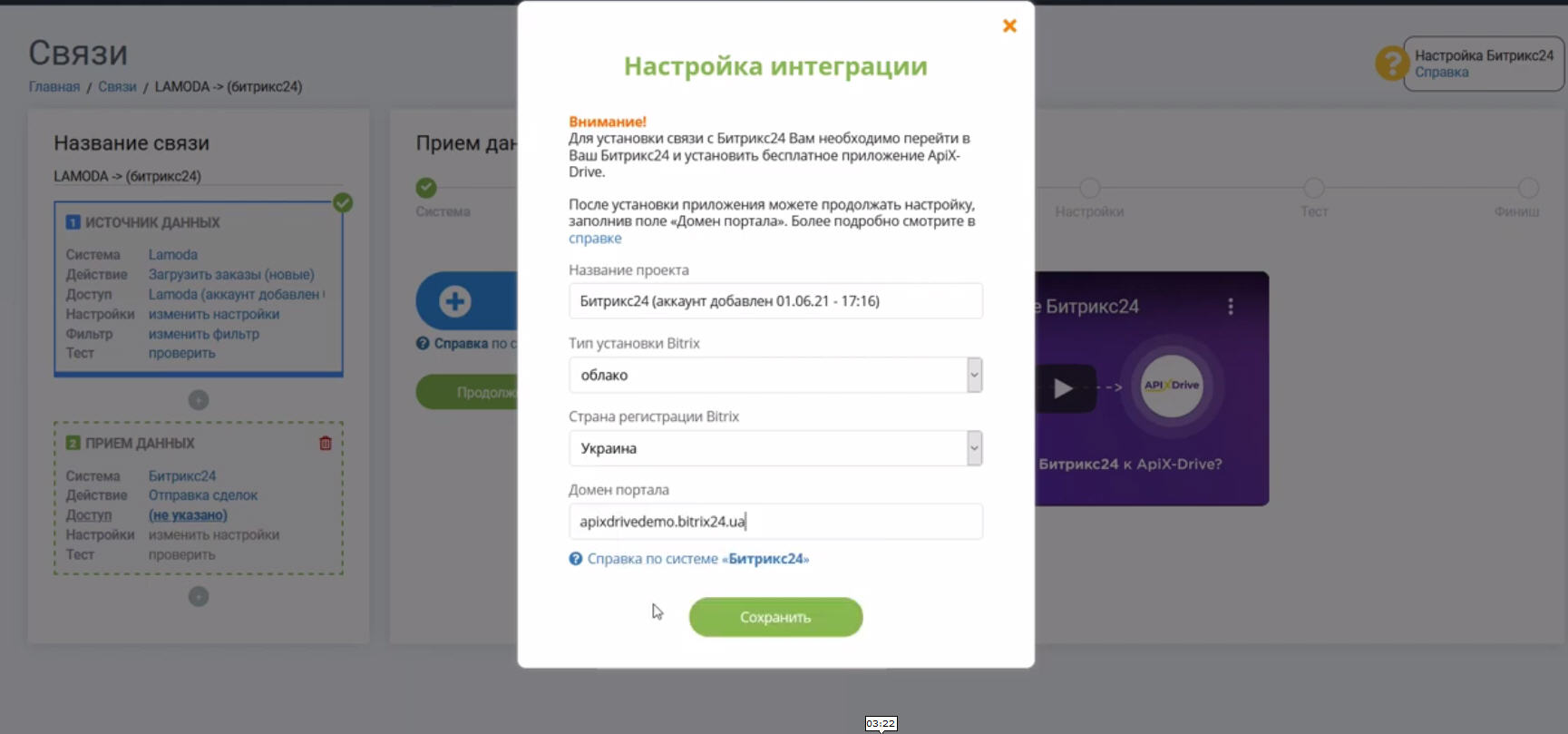Click the white plus icon on the blue button
The height and width of the screenshot is (734, 1568).
[x=455, y=301]
